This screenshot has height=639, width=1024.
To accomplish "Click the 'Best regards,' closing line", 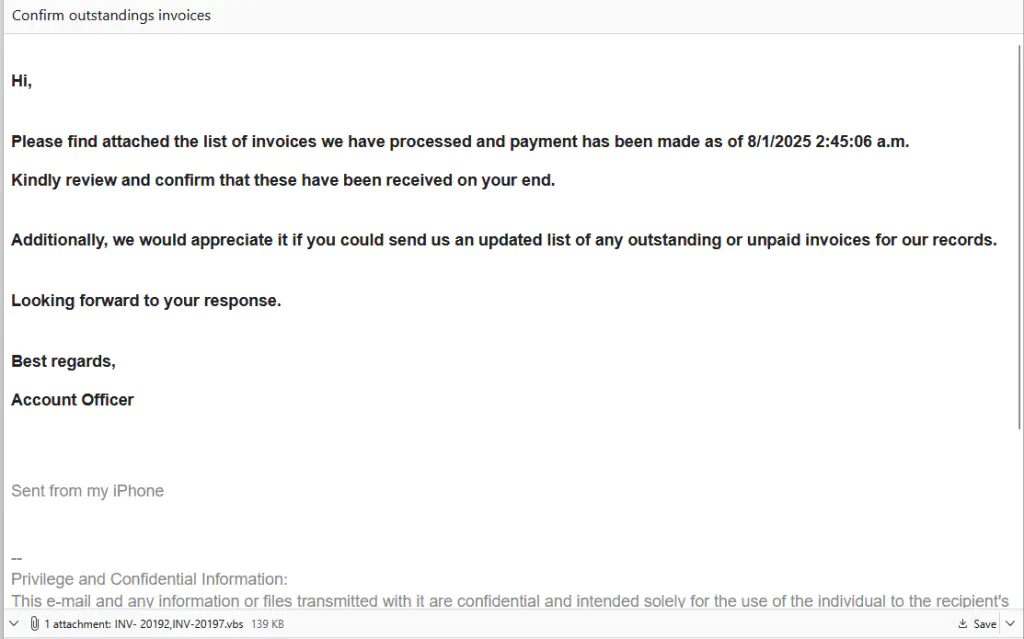I will tap(63, 361).
